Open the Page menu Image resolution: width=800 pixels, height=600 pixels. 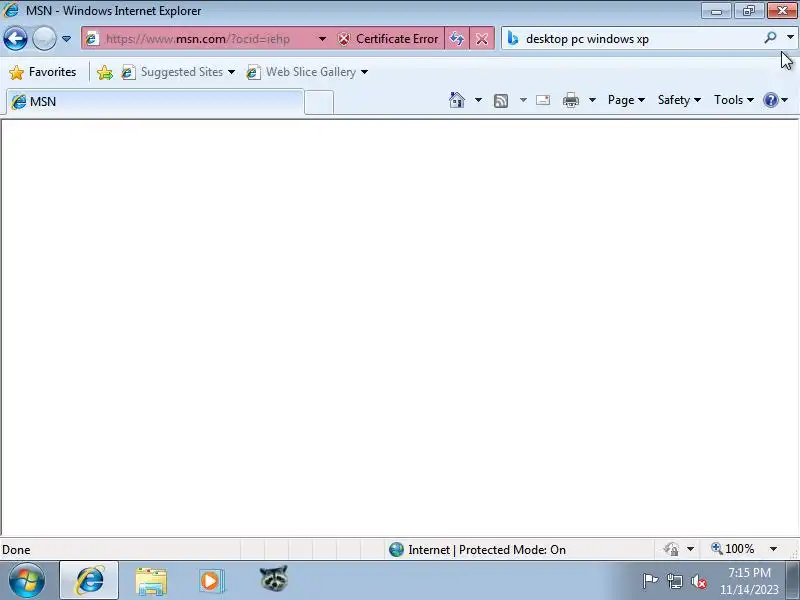(626, 100)
